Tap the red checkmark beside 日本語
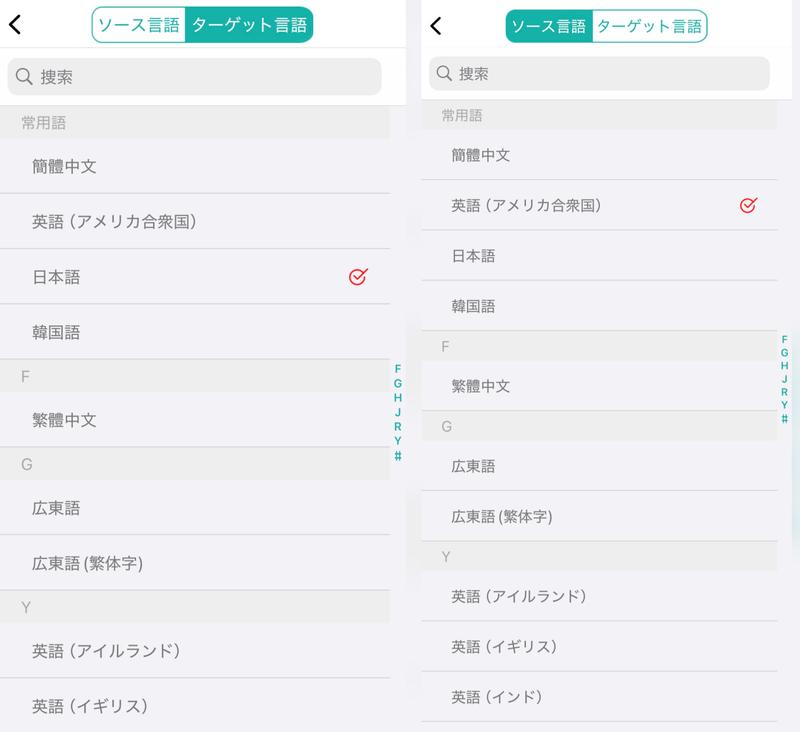800x732 pixels. tap(357, 277)
